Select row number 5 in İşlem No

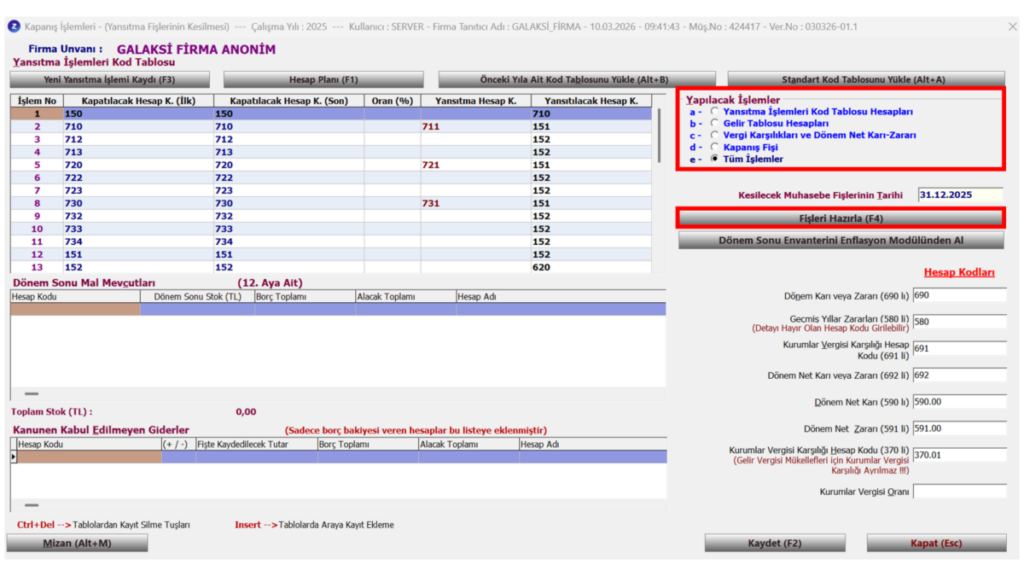point(37,165)
